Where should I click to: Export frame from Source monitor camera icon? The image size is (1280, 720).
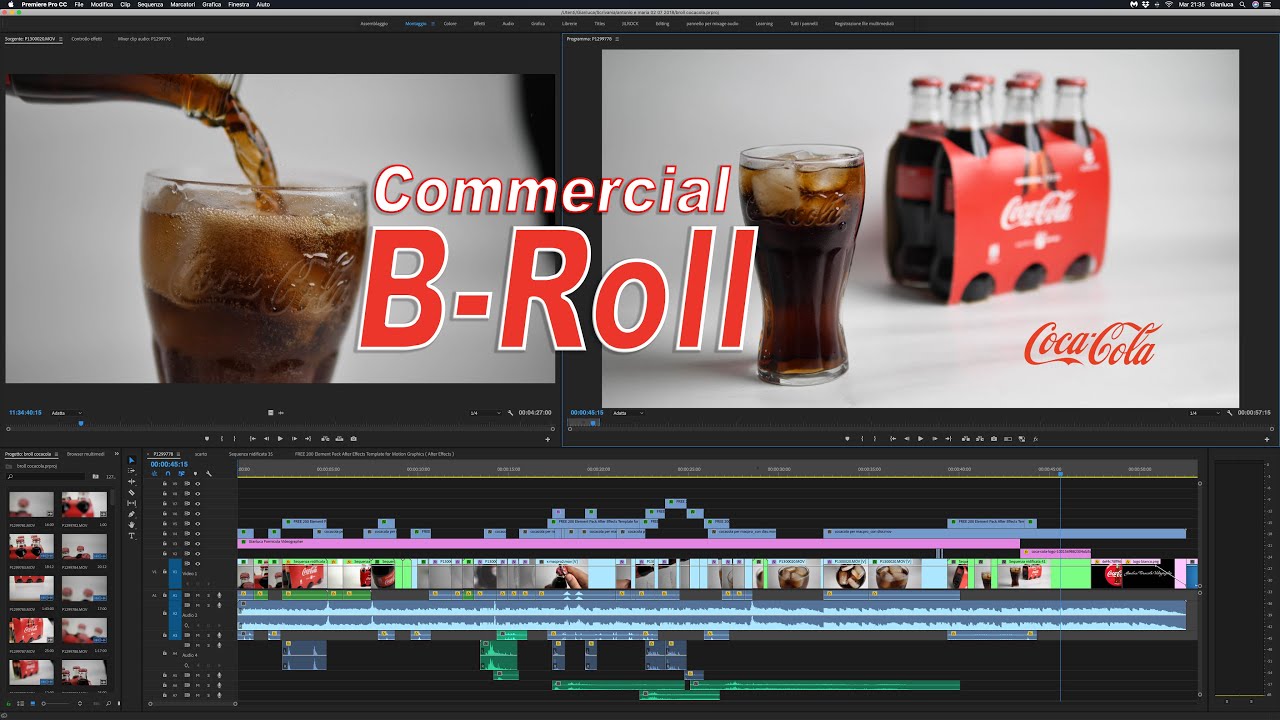[353, 438]
